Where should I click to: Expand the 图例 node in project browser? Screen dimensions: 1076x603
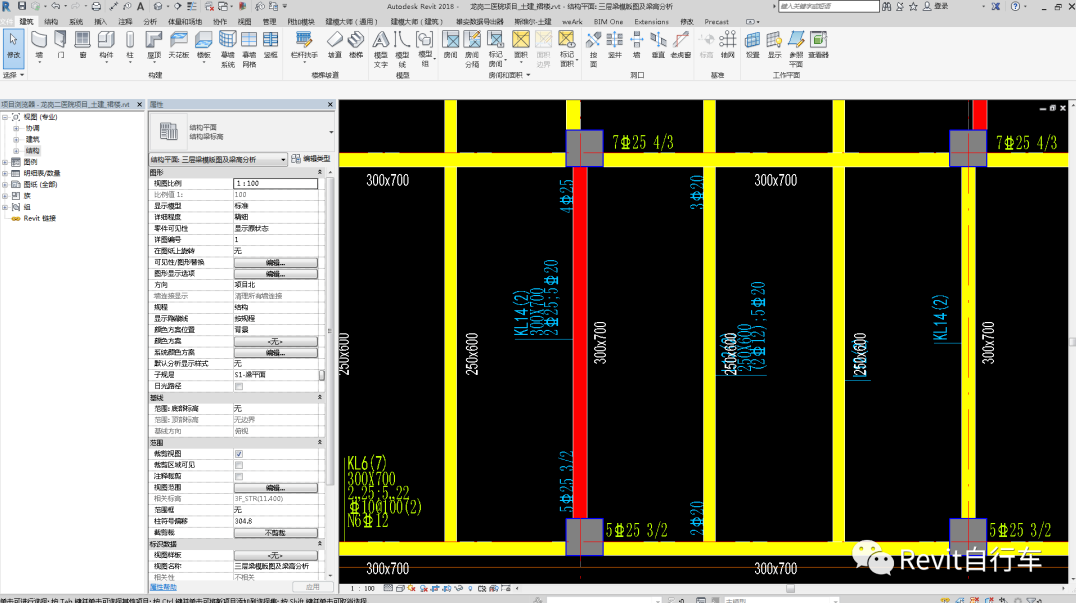(5, 161)
